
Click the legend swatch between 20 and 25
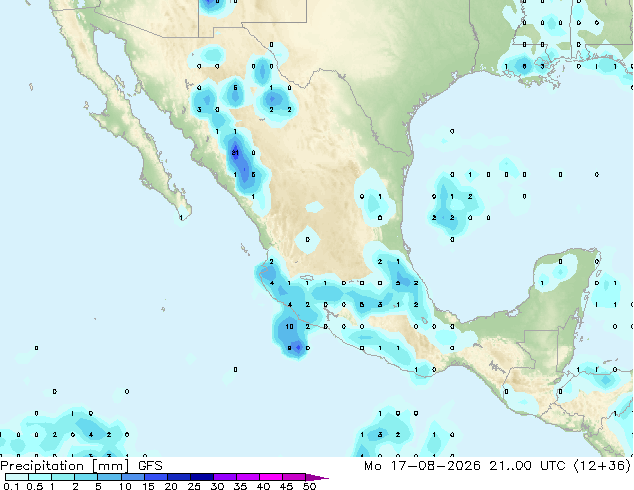coord(179,477)
